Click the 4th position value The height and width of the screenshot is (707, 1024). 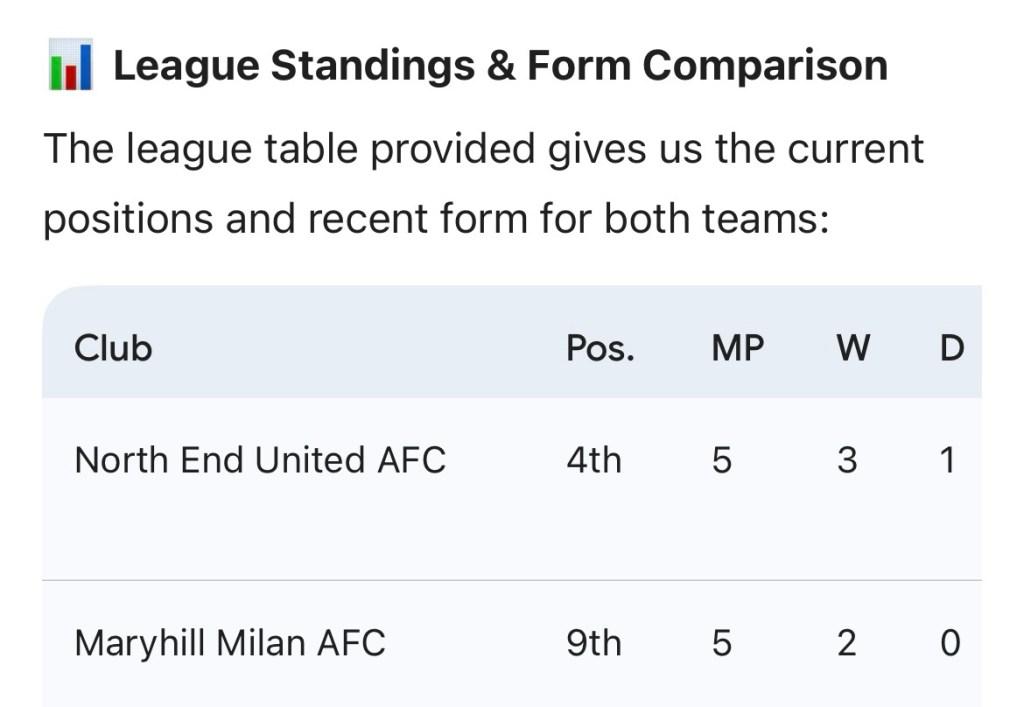(x=593, y=460)
